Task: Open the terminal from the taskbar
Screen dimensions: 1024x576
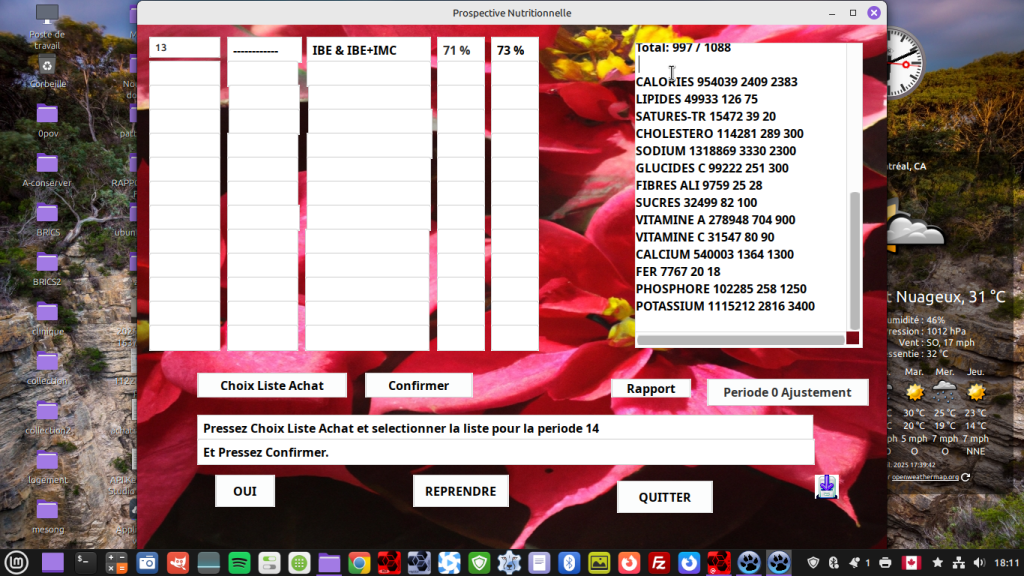Action: coord(84,562)
